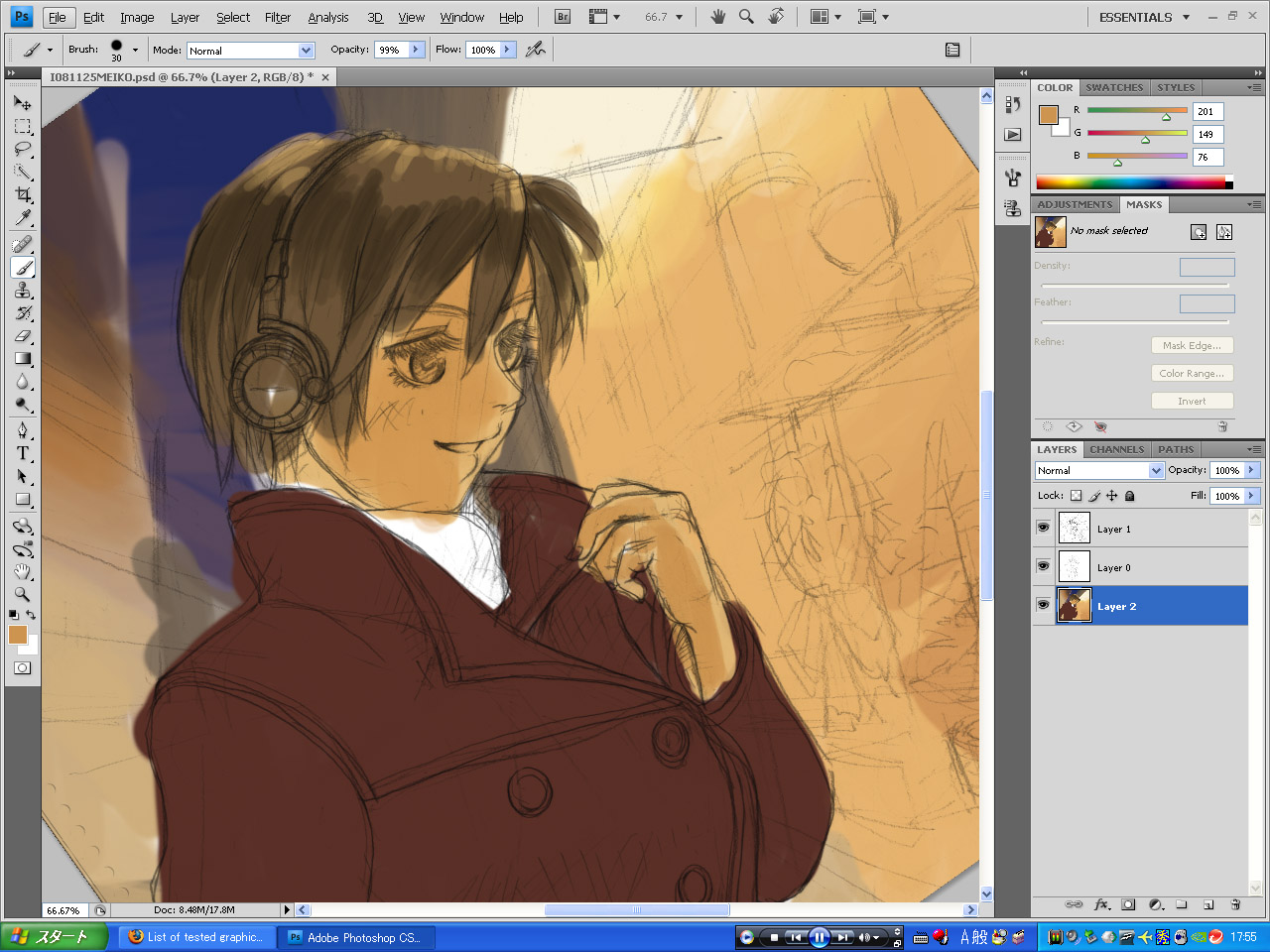Select the History Brush tool

(22, 312)
